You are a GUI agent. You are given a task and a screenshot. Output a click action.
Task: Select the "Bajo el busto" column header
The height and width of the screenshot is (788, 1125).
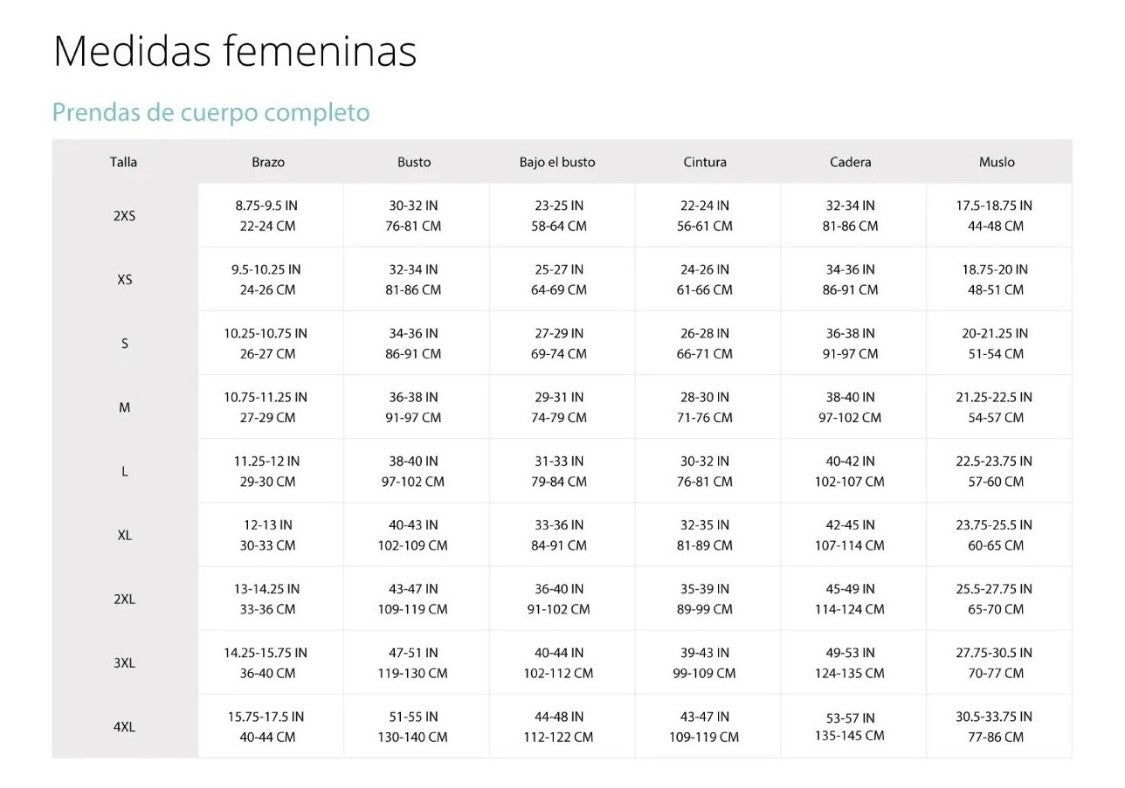point(557,162)
